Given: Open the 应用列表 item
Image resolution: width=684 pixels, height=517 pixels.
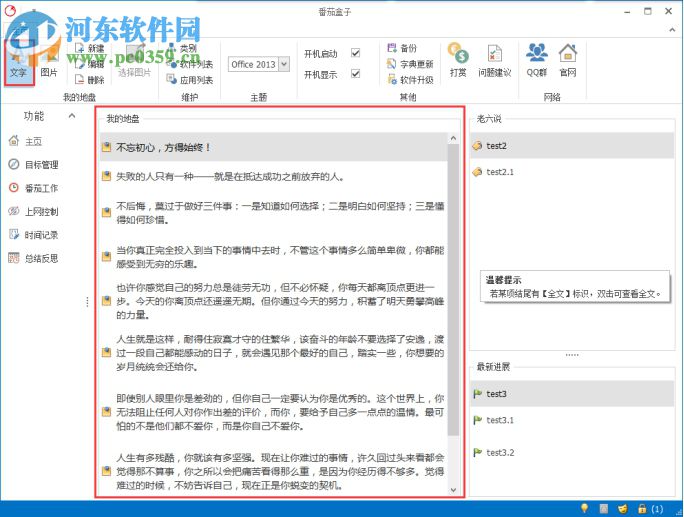Looking at the screenshot, I should click(190, 80).
